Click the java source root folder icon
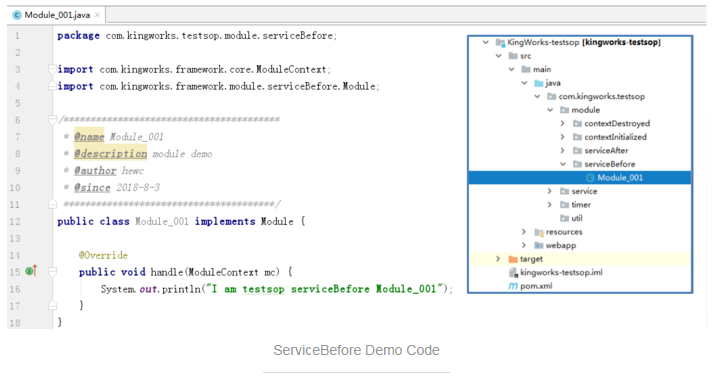Viewport: 719px width, 378px height. click(x=539, y=83)
